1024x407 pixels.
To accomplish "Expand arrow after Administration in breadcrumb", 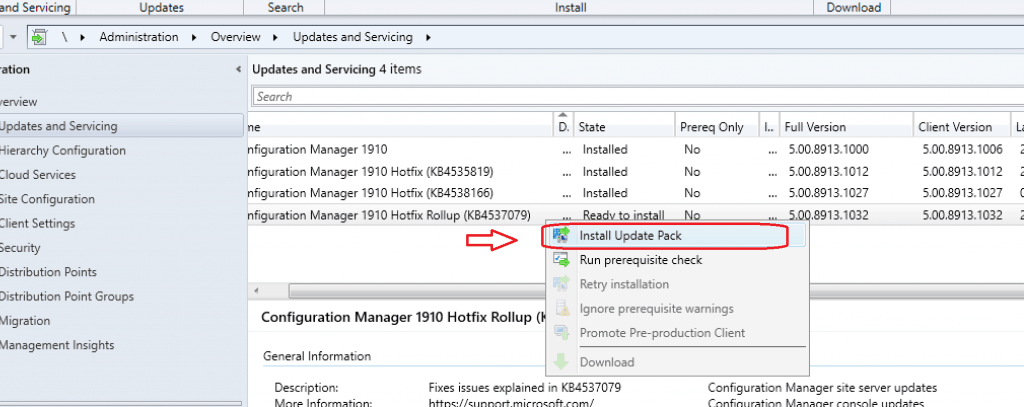I will pos(195,37).
